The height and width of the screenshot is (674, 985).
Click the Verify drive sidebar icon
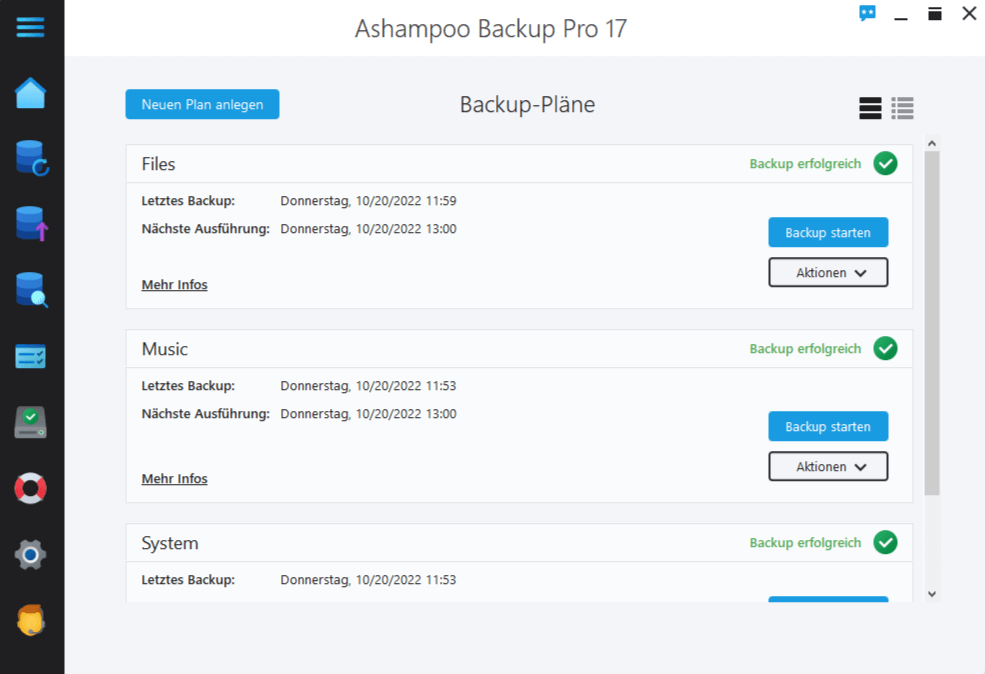coord(31,422)
